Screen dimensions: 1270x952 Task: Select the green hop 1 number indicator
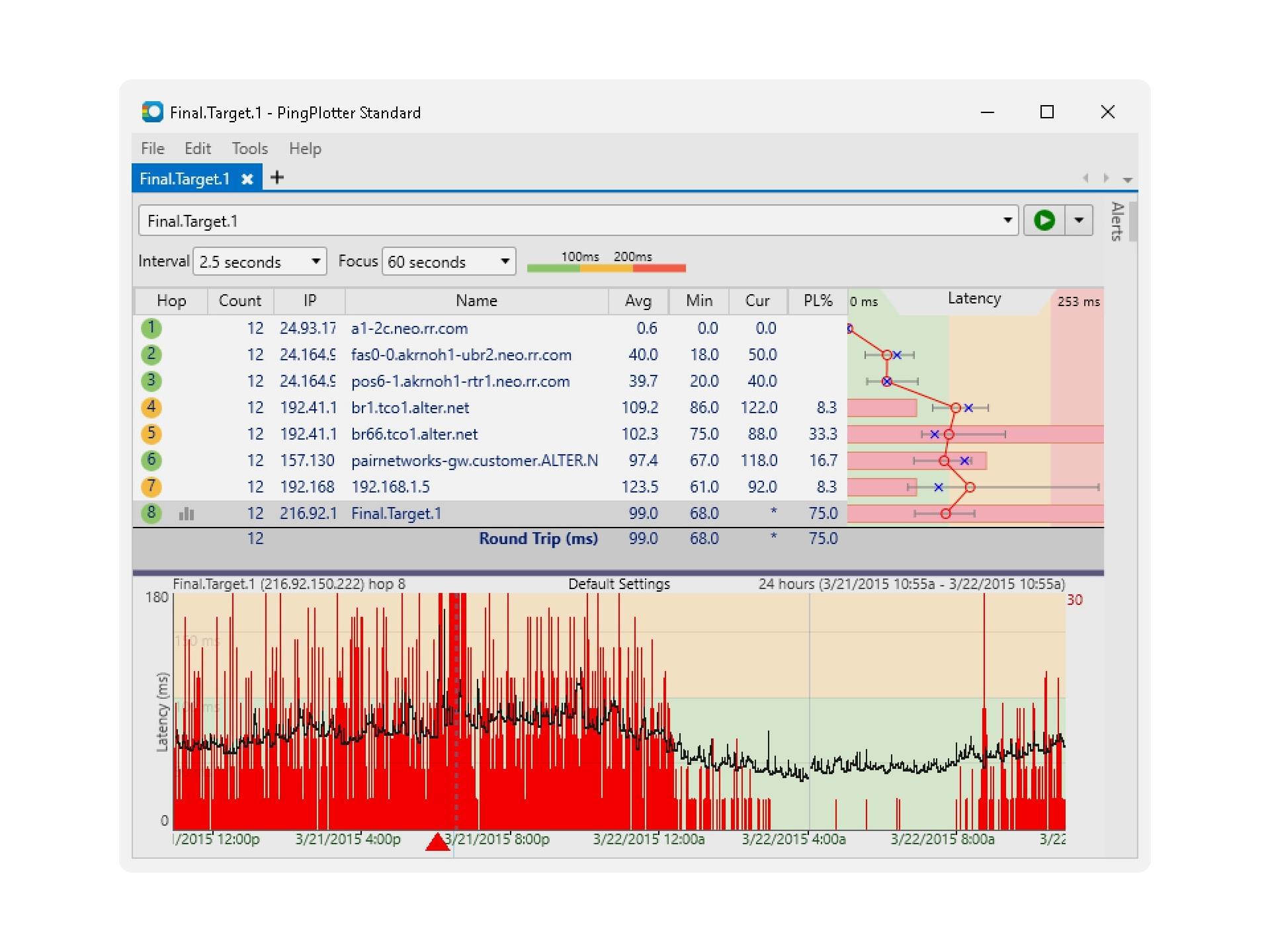(x=151, y=328)
